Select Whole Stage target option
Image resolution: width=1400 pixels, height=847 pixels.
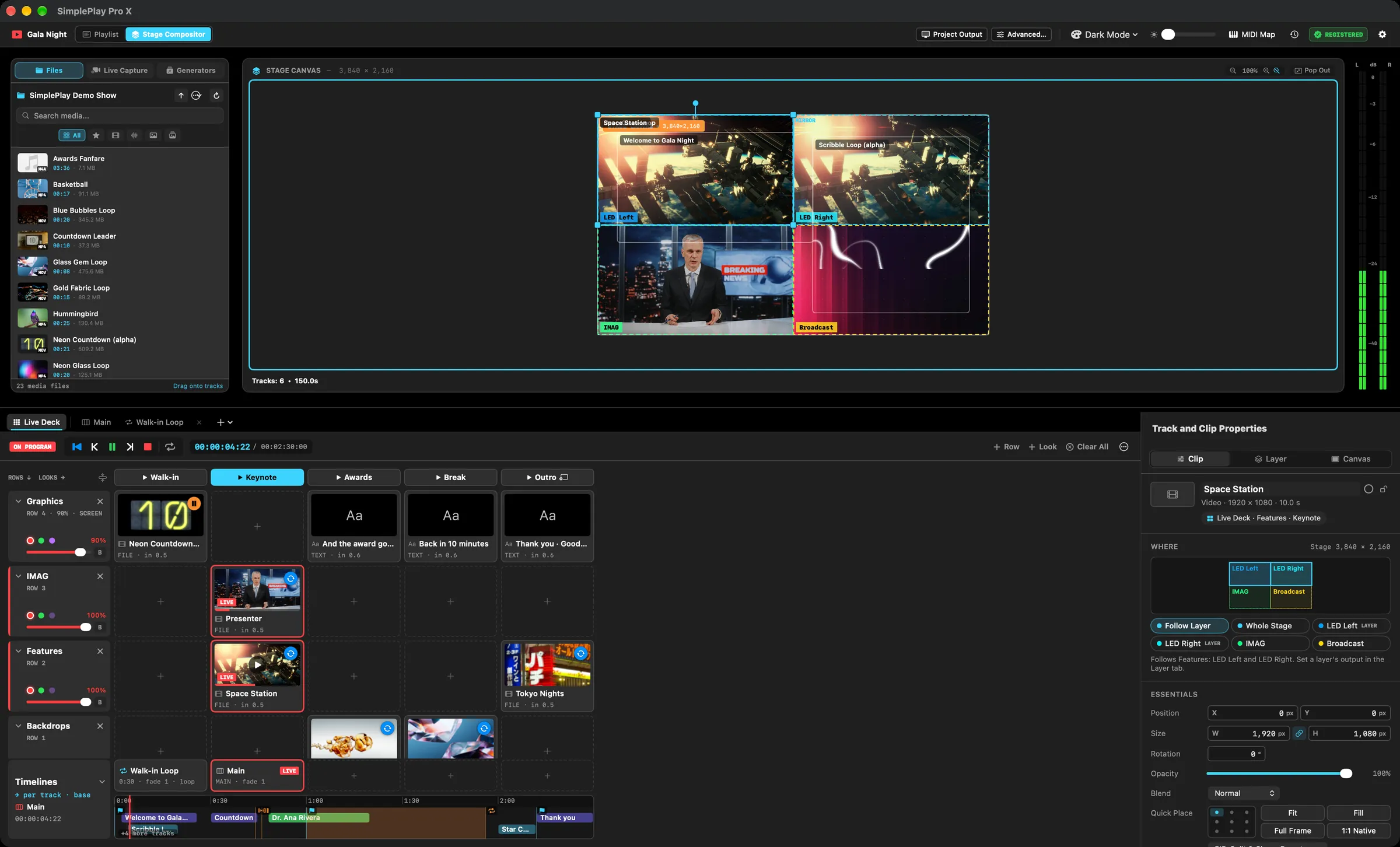[x=1269, y=626]
